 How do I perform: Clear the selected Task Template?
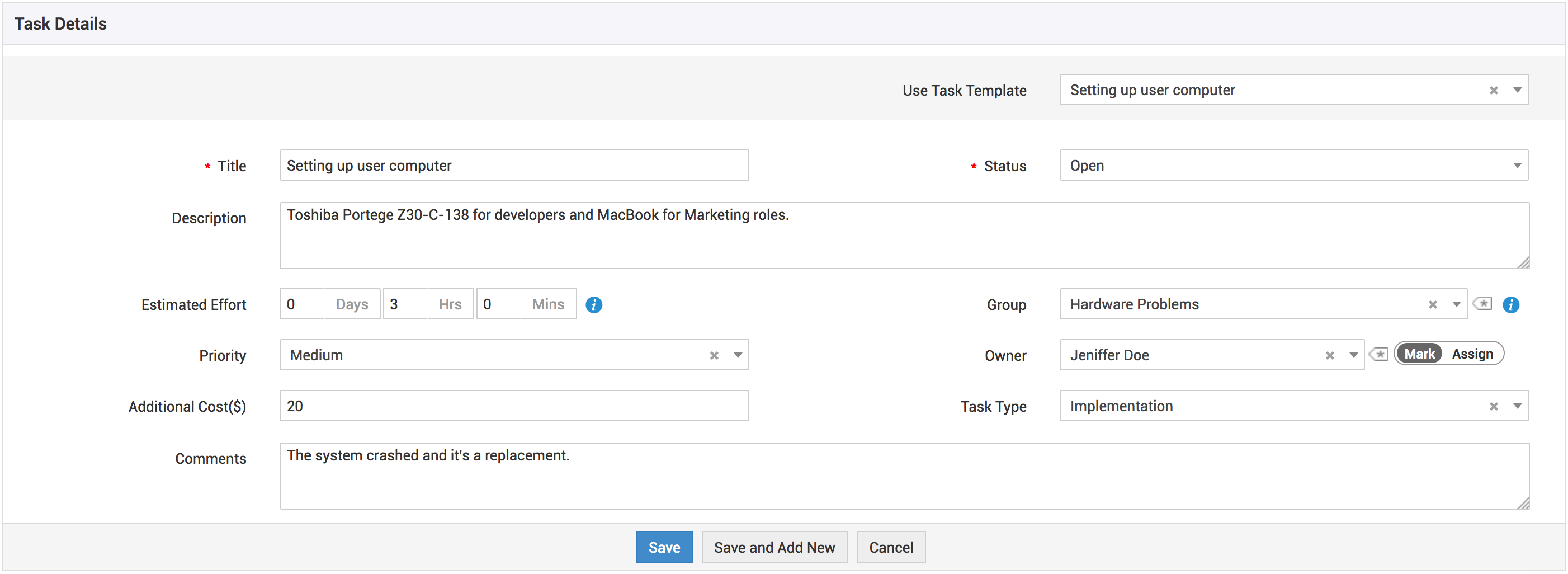click(1493, 90)
